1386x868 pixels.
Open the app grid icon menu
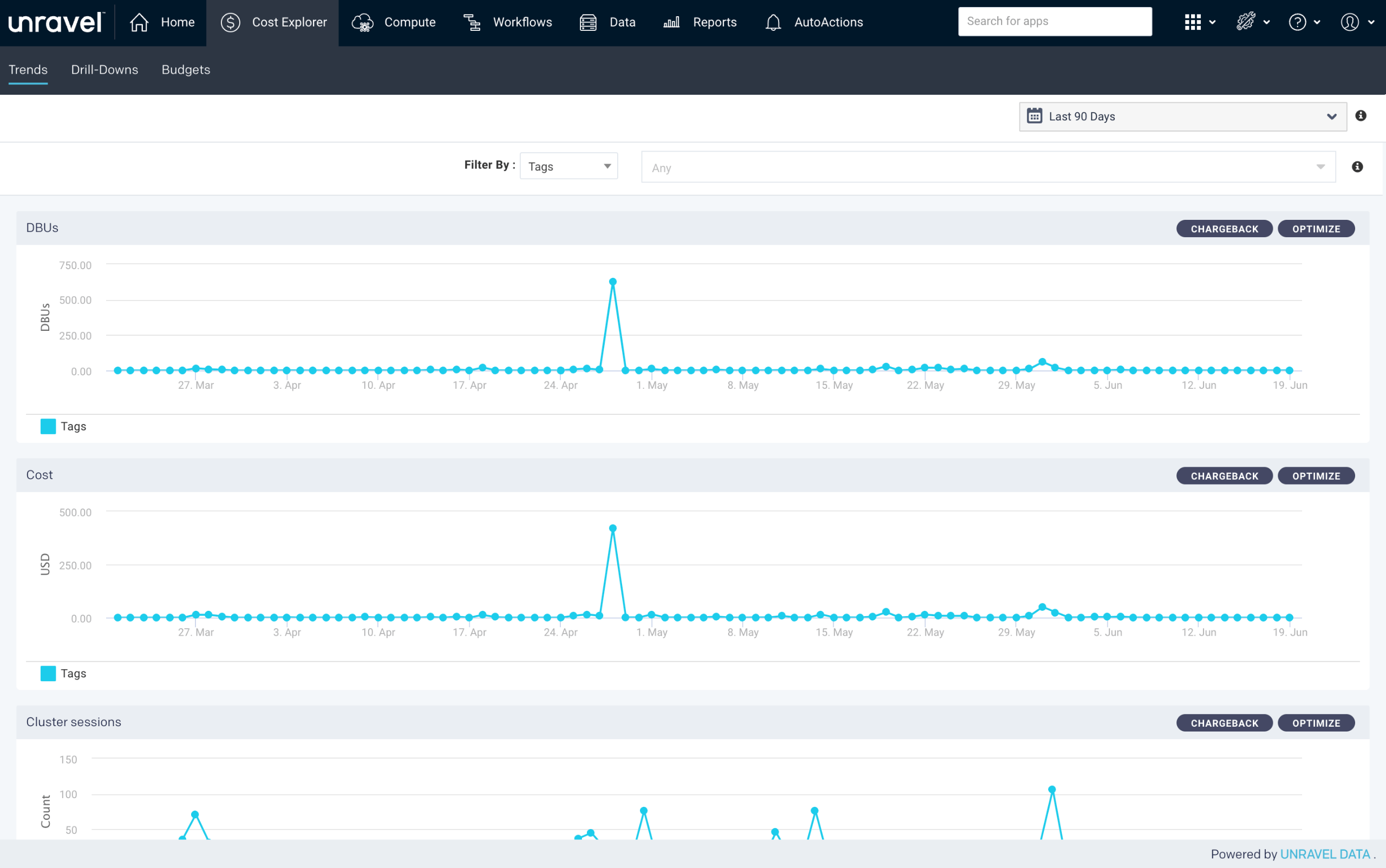coord(1193,22)
